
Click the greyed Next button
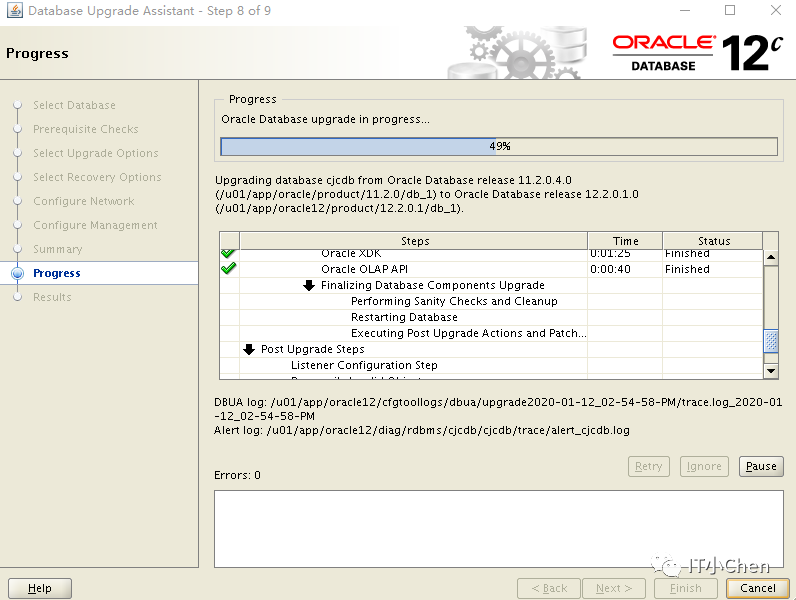pyautogui.click(x=614, y=588)
